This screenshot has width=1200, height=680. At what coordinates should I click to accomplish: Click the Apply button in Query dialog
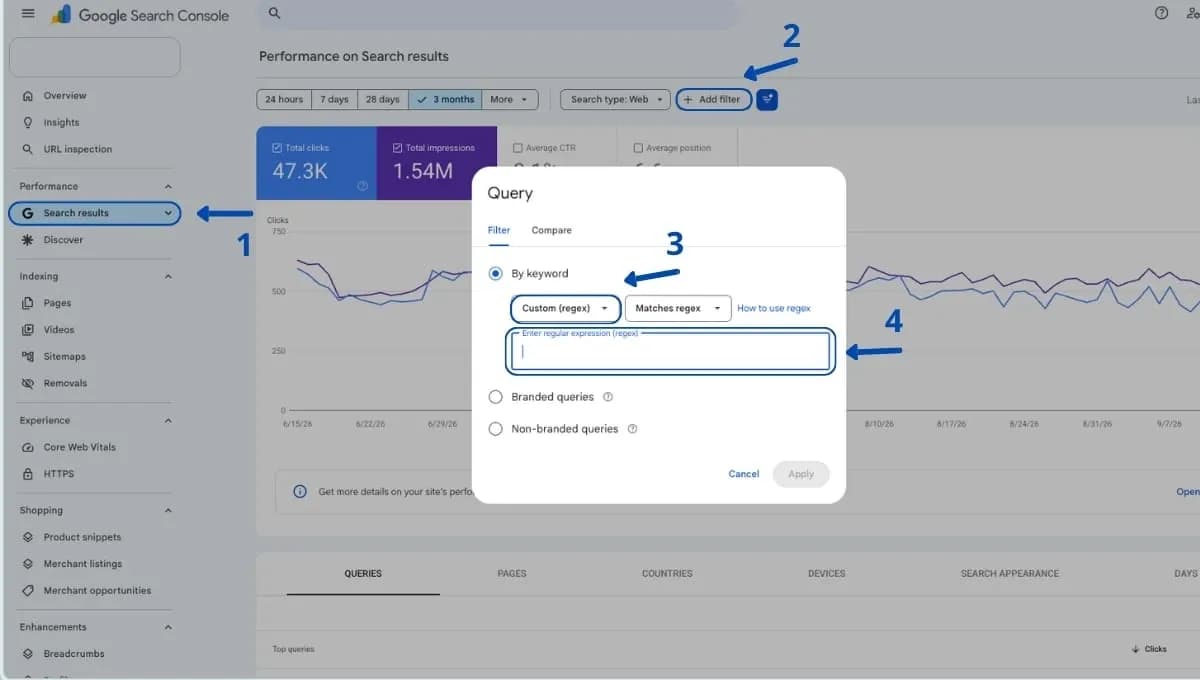[801, 474]
